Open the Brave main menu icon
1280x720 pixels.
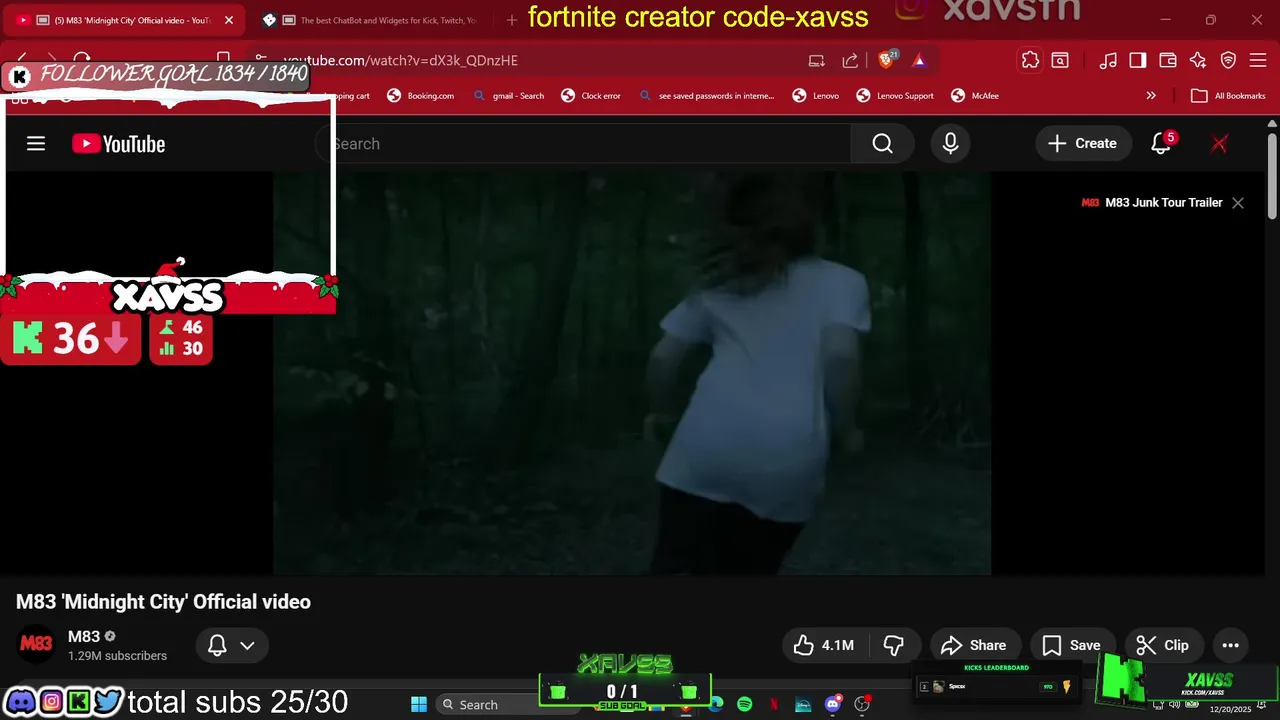pos(1259,60)
